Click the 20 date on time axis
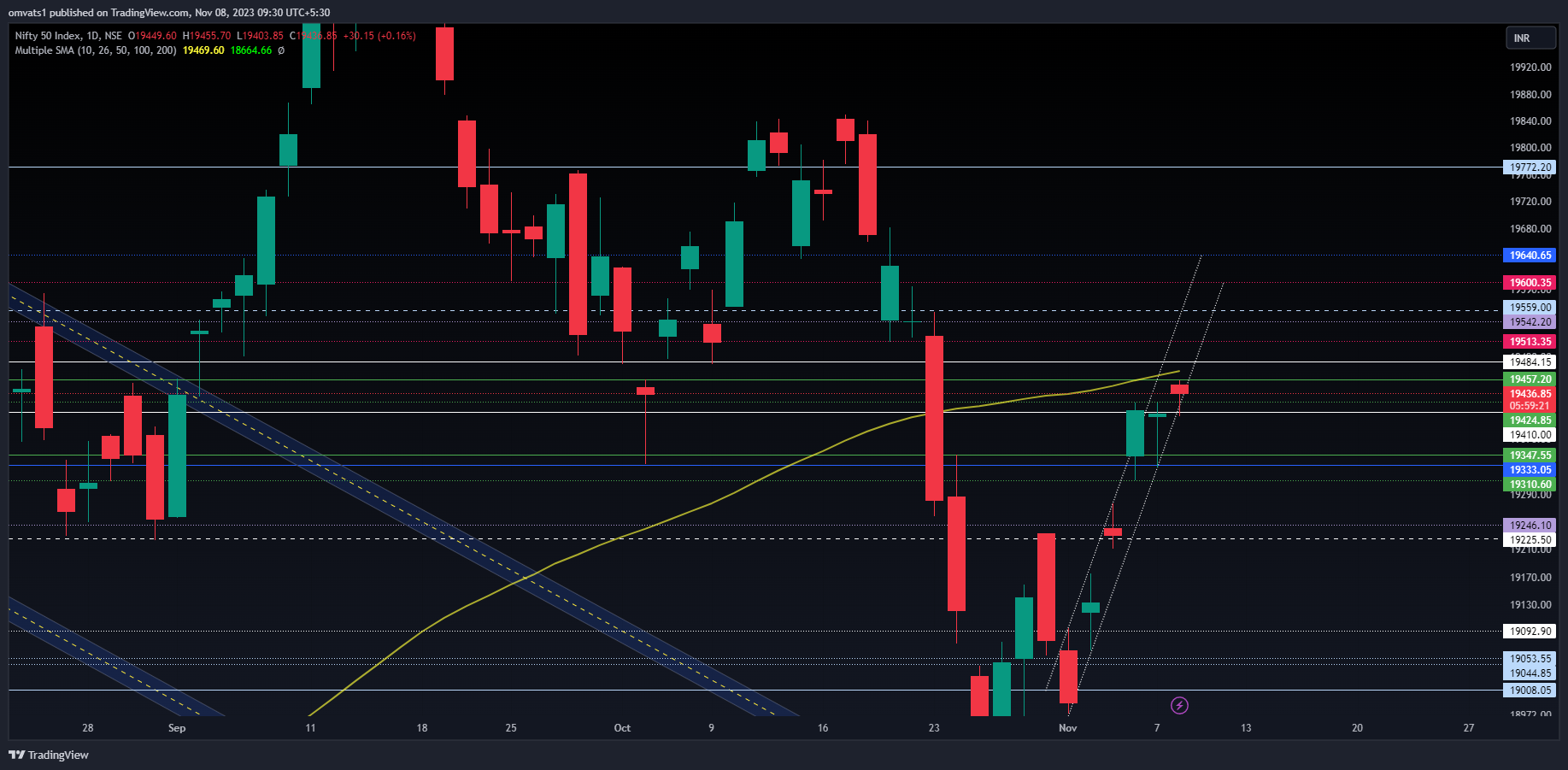Image resolution: width=1568 pixels, height=770 pixels. click(1357, 728)
